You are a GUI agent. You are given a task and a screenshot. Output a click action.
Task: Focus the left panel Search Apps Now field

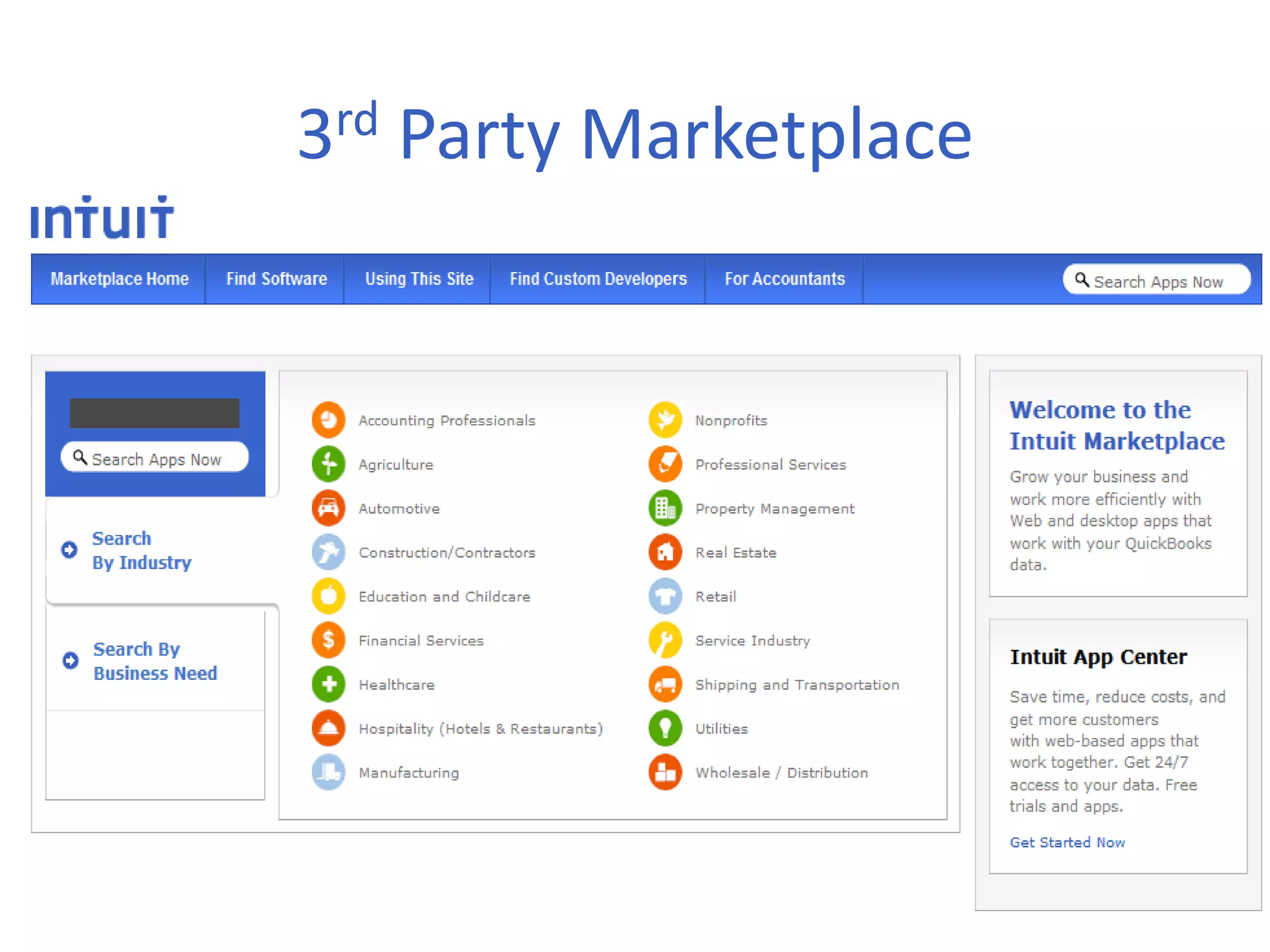pos(155,457)
